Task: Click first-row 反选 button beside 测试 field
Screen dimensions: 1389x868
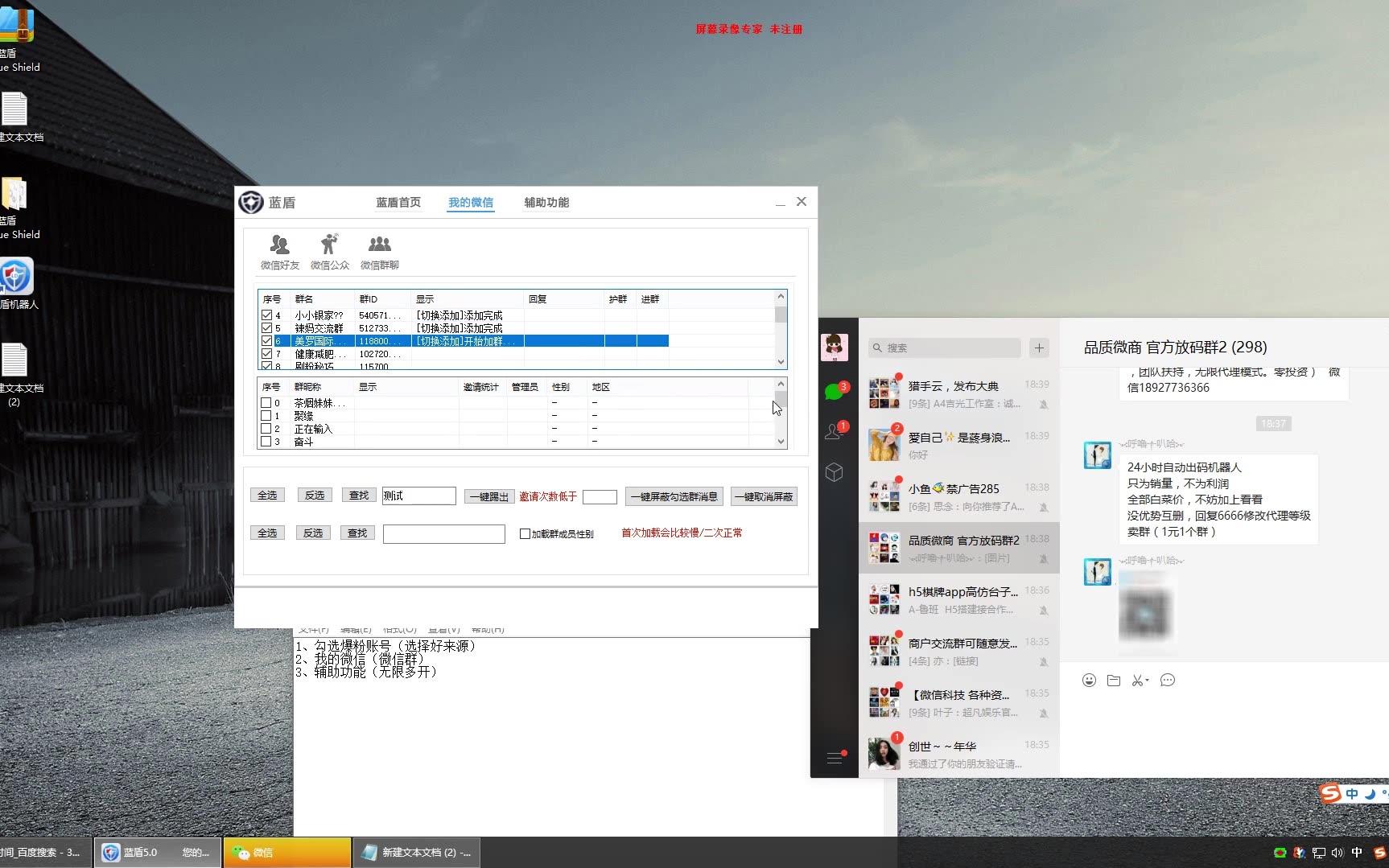Action: click(x=315, y=496)
